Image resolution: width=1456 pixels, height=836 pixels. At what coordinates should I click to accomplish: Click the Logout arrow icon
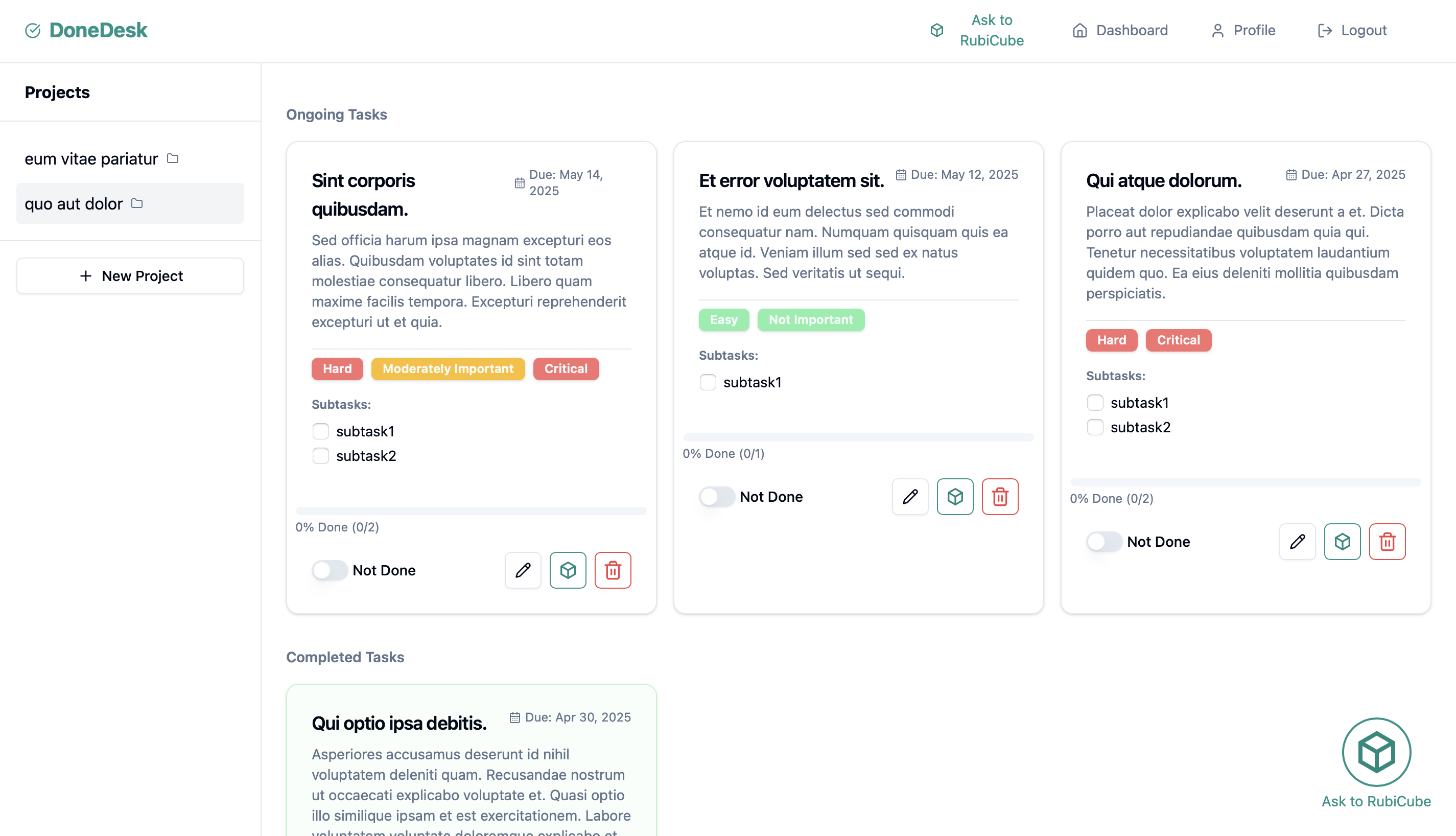tap(1325, 31)
